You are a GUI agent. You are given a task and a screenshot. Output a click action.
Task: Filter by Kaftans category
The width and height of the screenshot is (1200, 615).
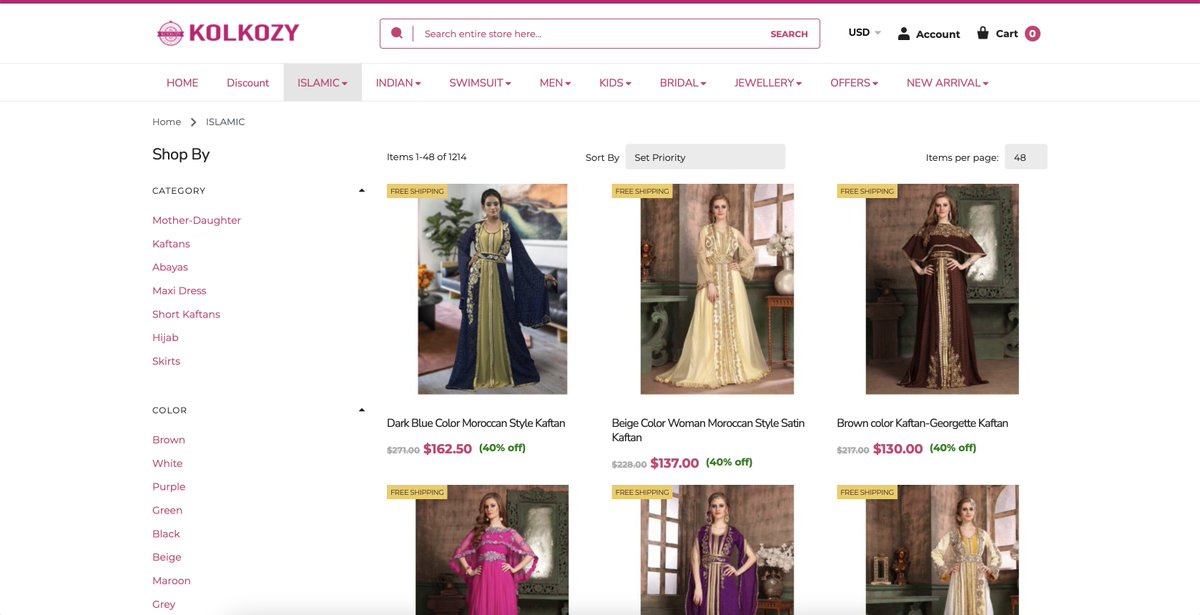pos(171,244)
